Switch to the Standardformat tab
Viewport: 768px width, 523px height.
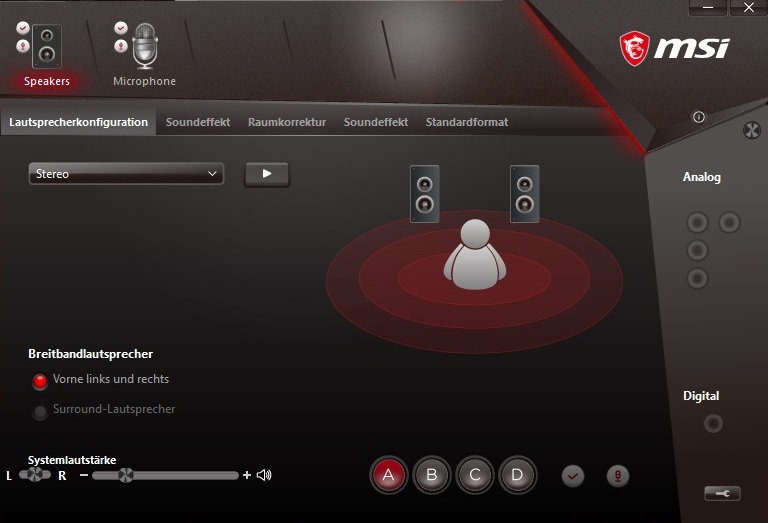(x=467, y=122)
